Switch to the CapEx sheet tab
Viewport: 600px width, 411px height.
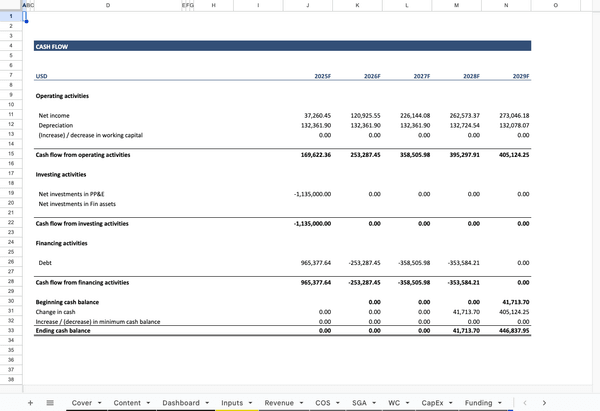tap(432, 401)
